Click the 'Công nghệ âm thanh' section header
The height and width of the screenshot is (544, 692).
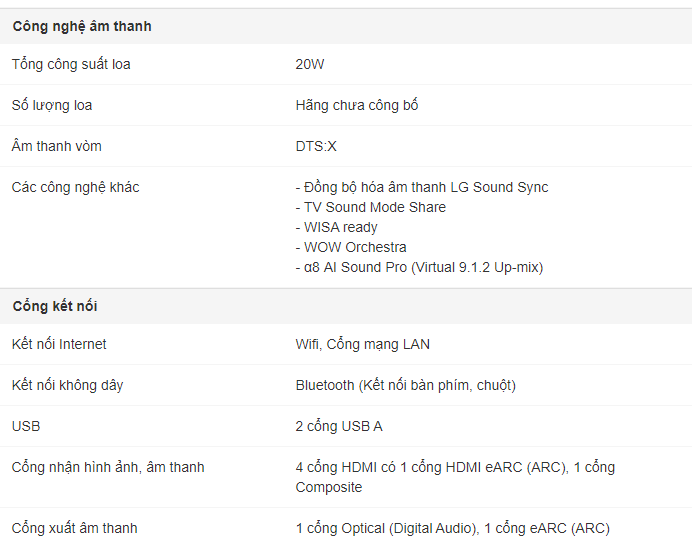(x=82, y=26)
